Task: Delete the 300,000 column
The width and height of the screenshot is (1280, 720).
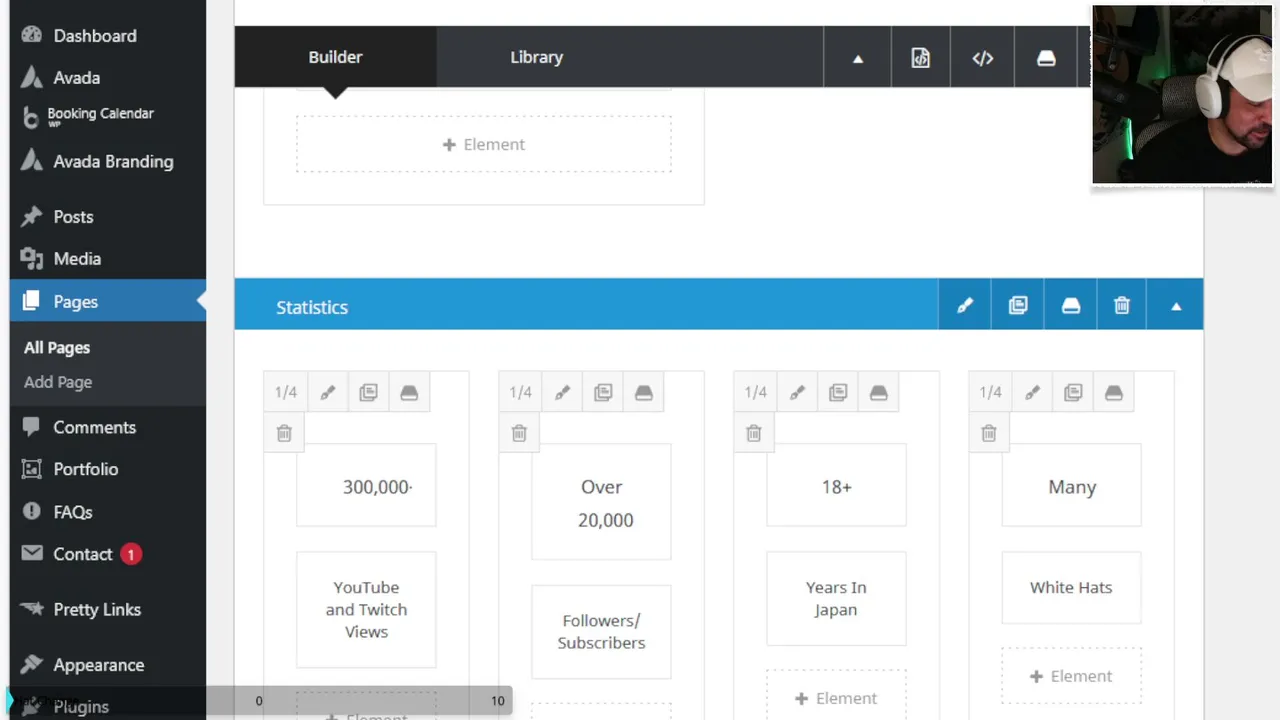Action: [284, 433]
